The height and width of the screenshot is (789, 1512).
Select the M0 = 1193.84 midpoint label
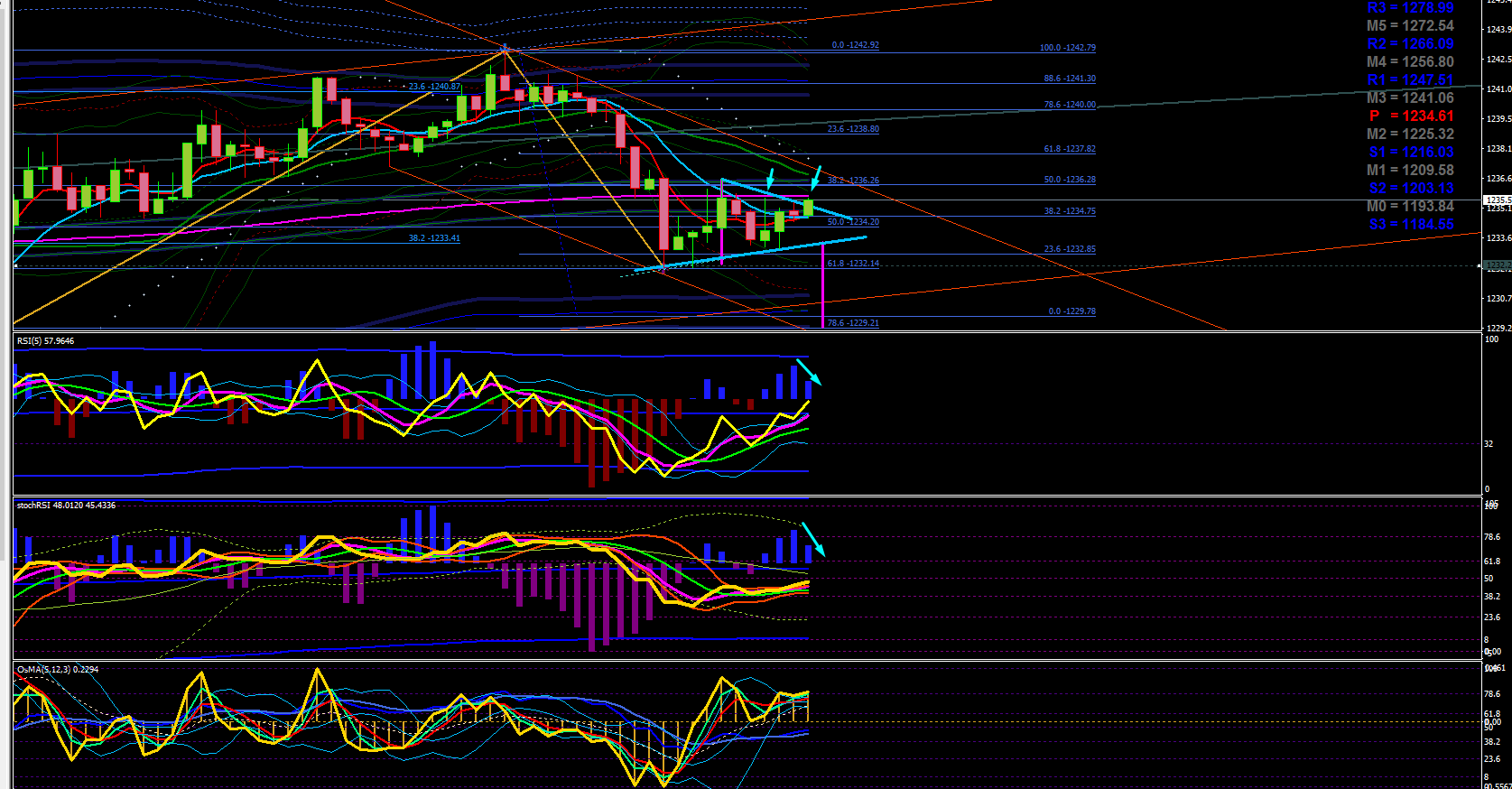(1410, 206)
